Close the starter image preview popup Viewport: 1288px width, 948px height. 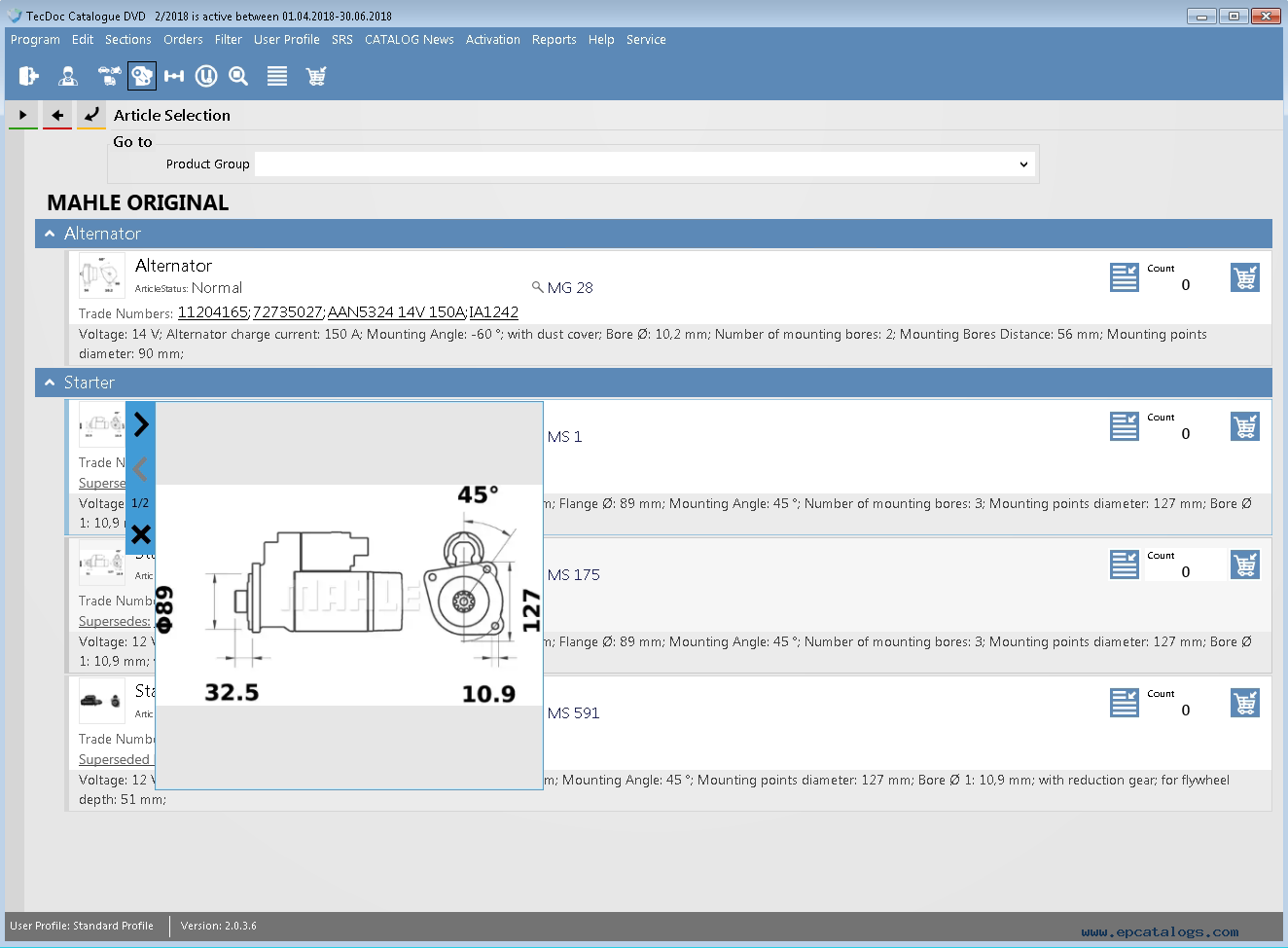click(141, 533)
